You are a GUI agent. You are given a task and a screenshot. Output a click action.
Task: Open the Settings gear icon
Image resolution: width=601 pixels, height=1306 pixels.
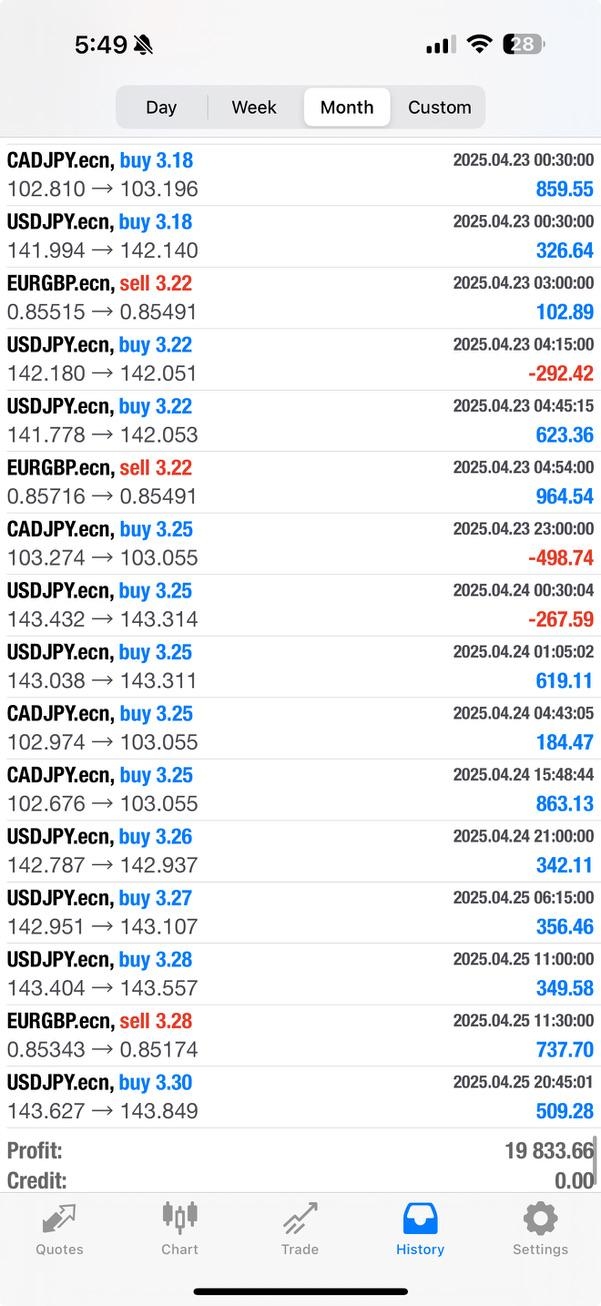pyautogui.click(x=540, y=1219)
